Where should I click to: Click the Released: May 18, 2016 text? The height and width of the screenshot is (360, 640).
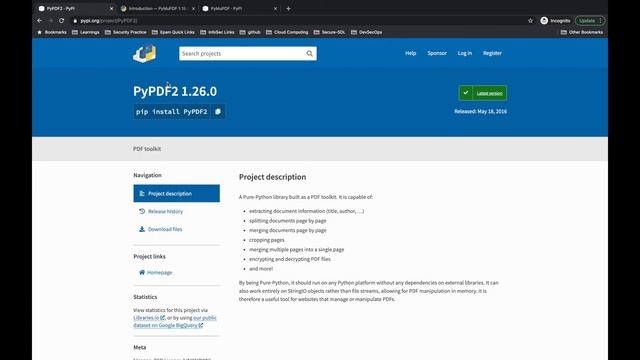point(480,111)
